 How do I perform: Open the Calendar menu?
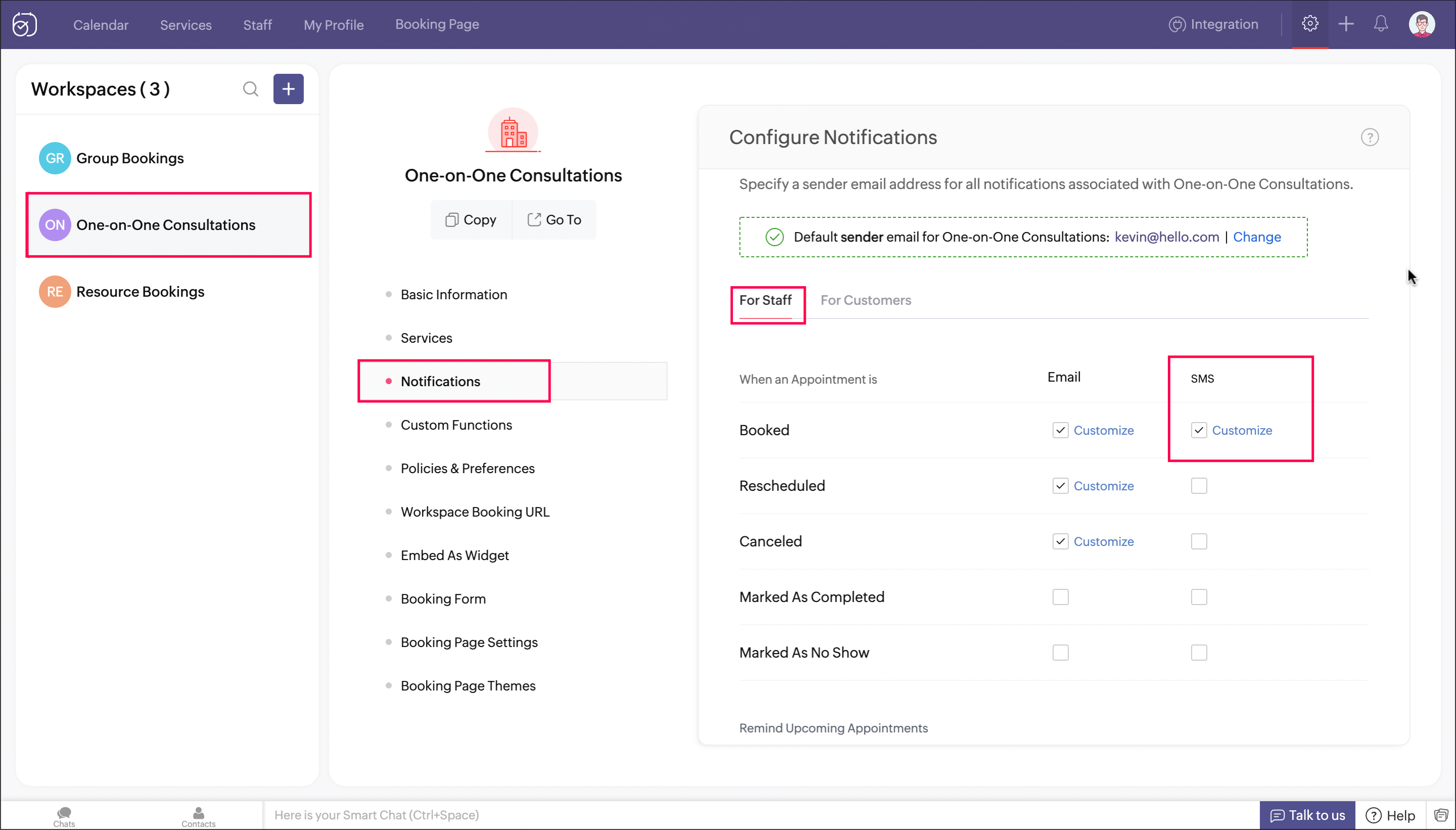[100, 24]
